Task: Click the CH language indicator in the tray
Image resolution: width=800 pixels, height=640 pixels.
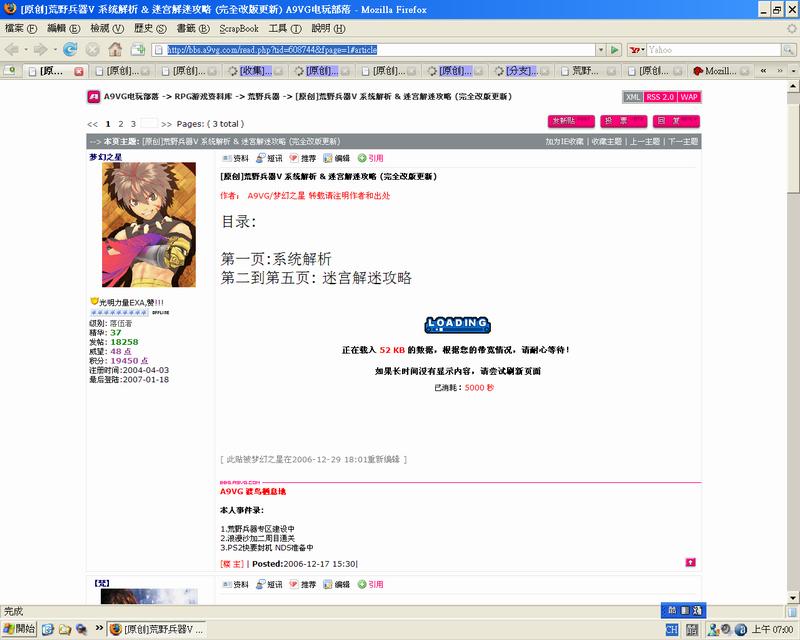Action: click(x=672, y=630)
